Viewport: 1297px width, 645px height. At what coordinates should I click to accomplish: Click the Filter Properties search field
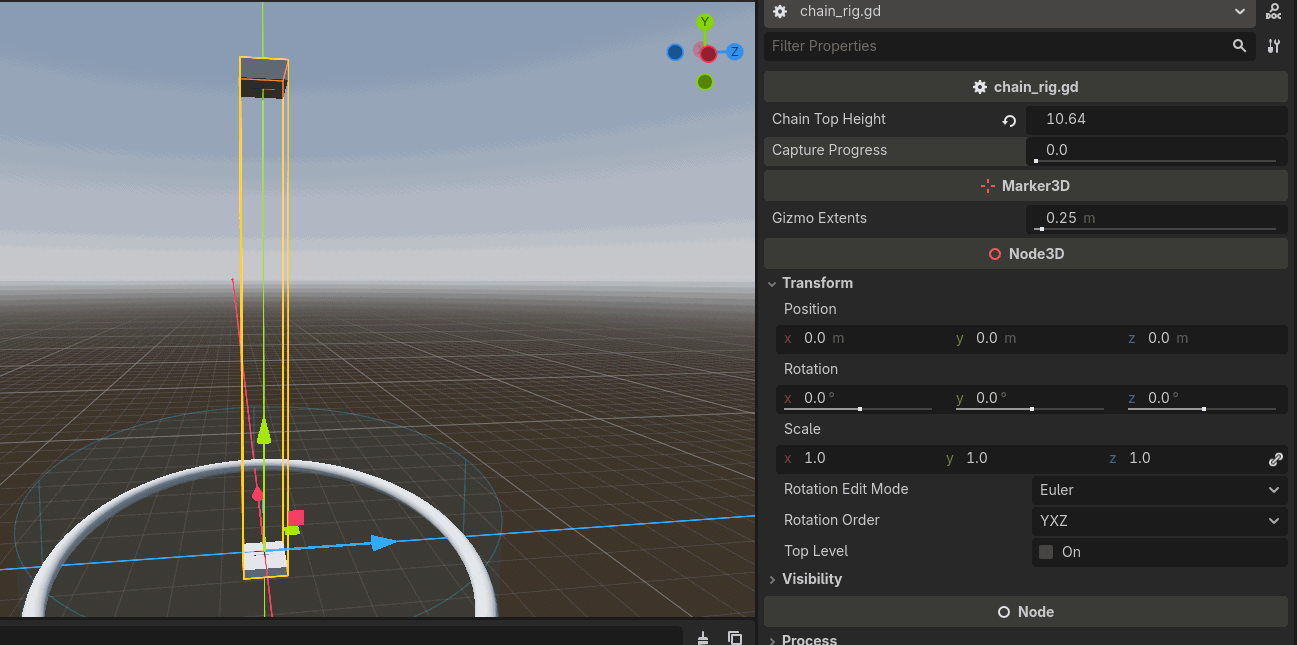pos(995,46)
